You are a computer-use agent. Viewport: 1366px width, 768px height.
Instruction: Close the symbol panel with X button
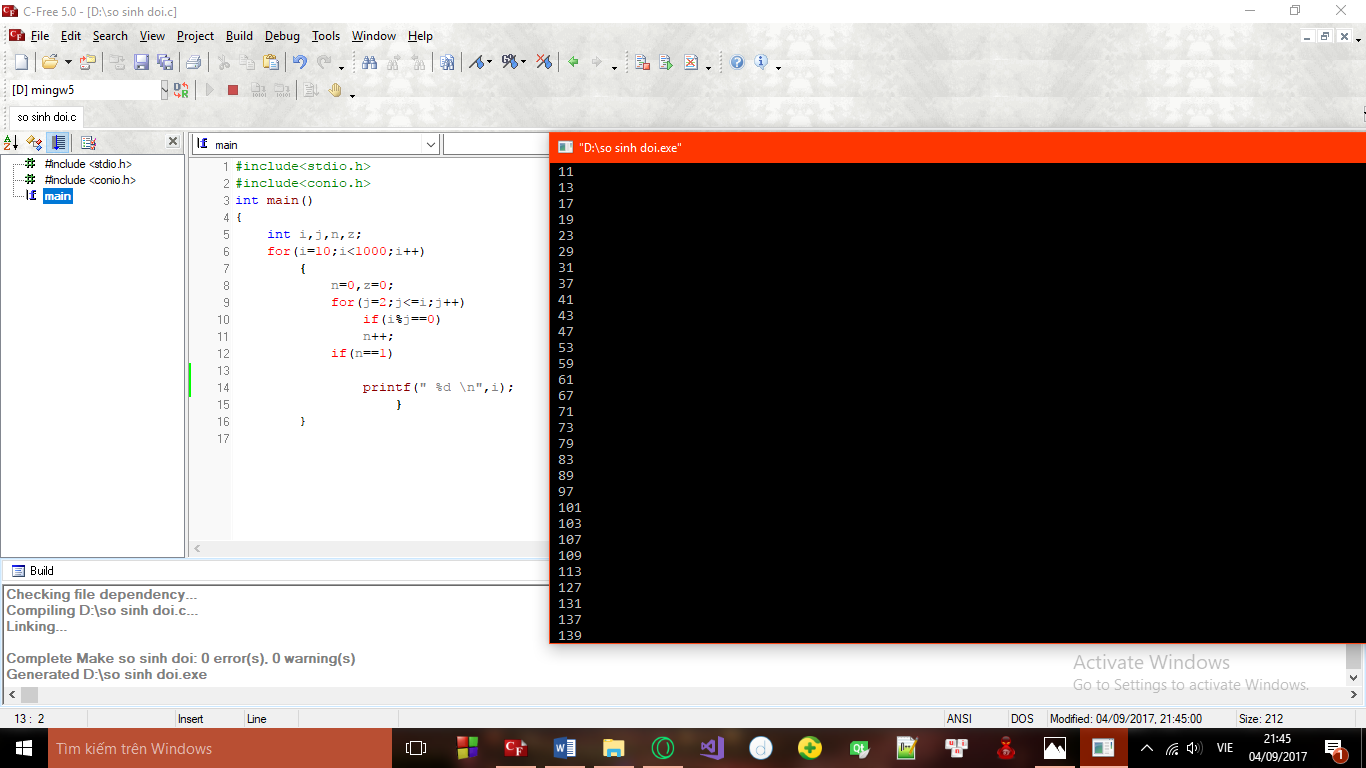click(172, 142)
